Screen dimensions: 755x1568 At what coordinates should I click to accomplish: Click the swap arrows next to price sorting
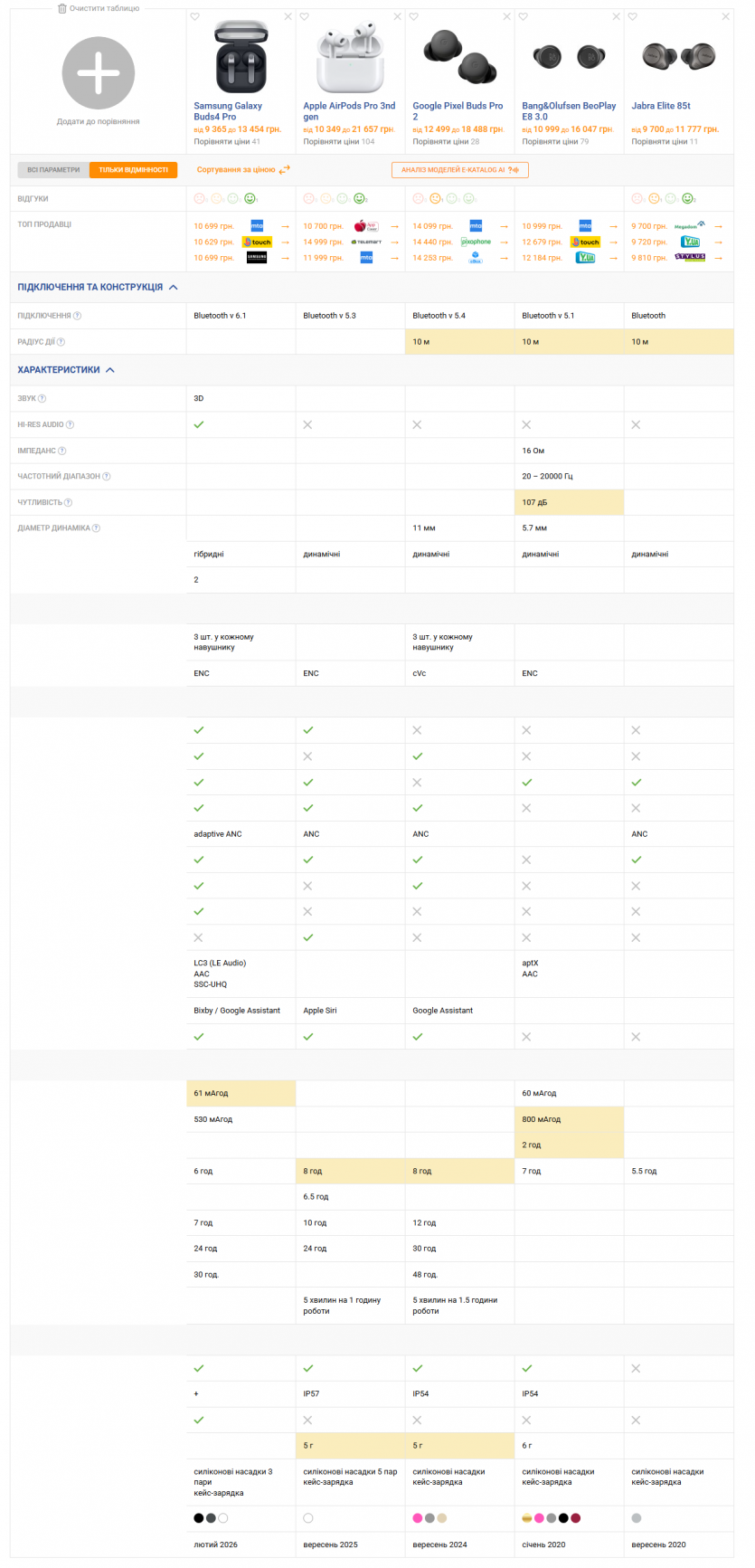(x=285, y=170)
